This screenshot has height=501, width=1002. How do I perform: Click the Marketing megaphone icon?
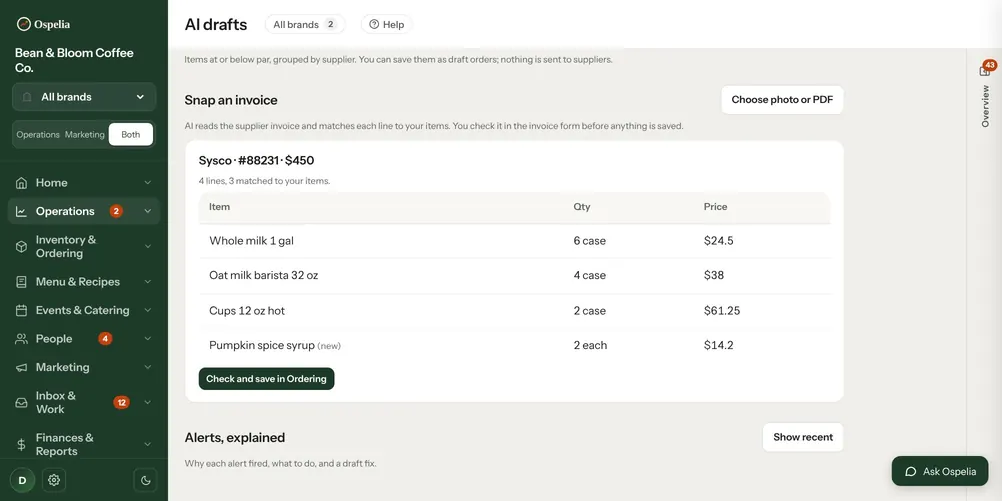[21, 367]
